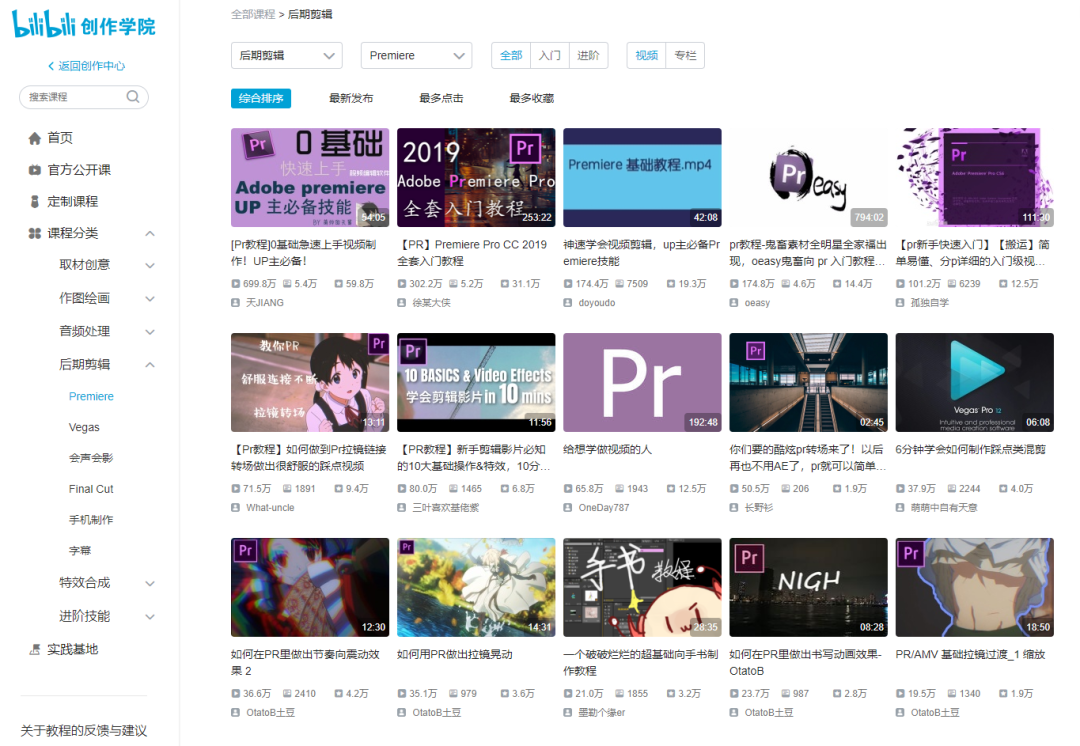
Task: Click 全部课程 breadcrumb link
Action: (253, 14)
